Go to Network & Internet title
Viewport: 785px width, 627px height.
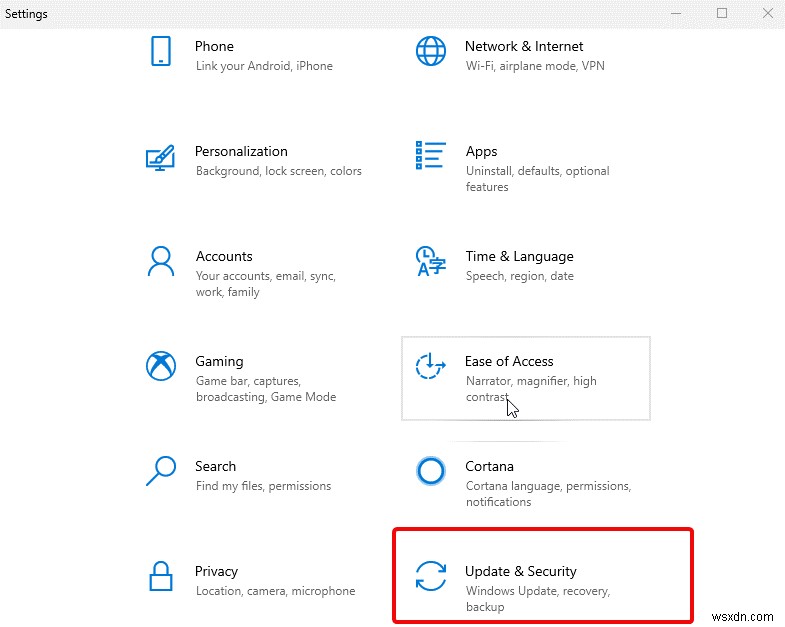pos(524,46)
